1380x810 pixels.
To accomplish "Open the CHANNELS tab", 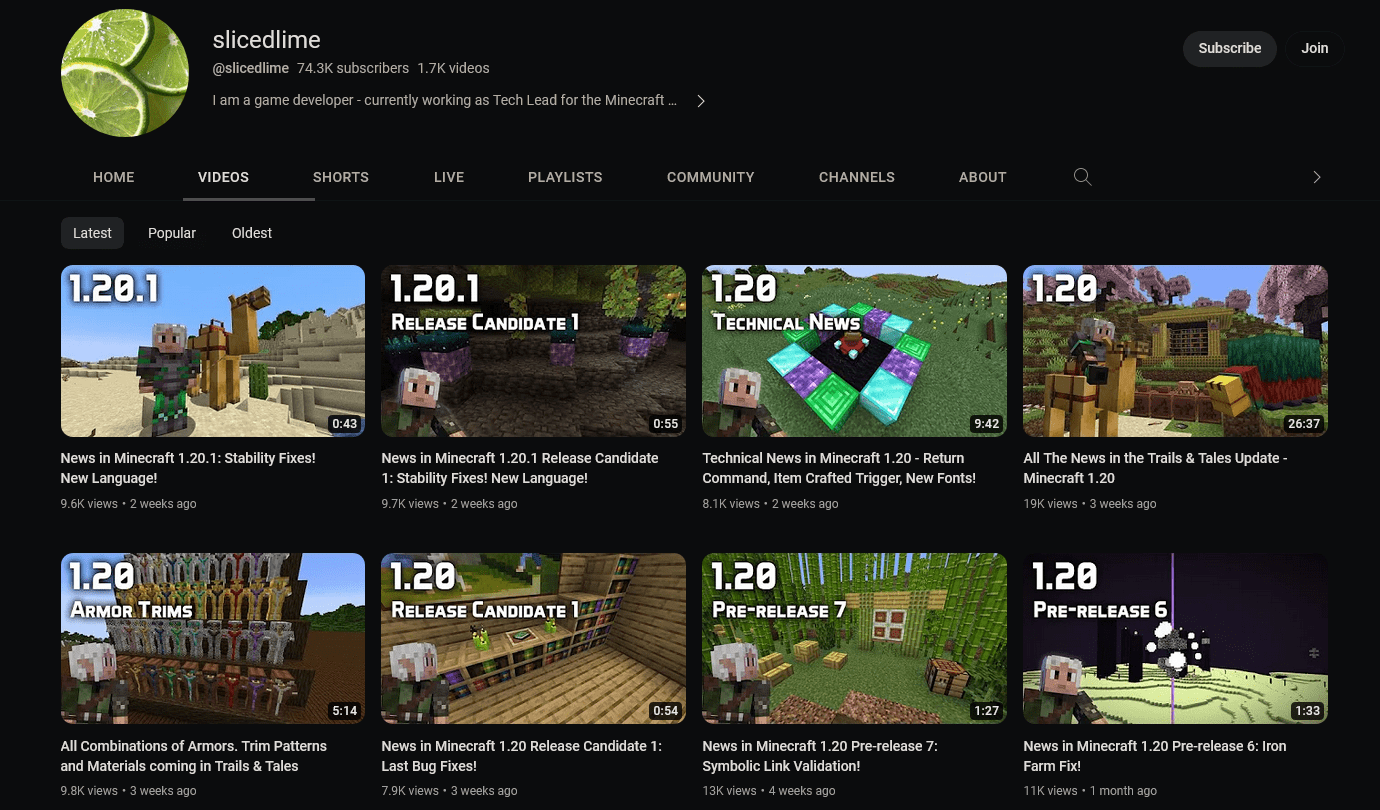I will pos(857,177).
